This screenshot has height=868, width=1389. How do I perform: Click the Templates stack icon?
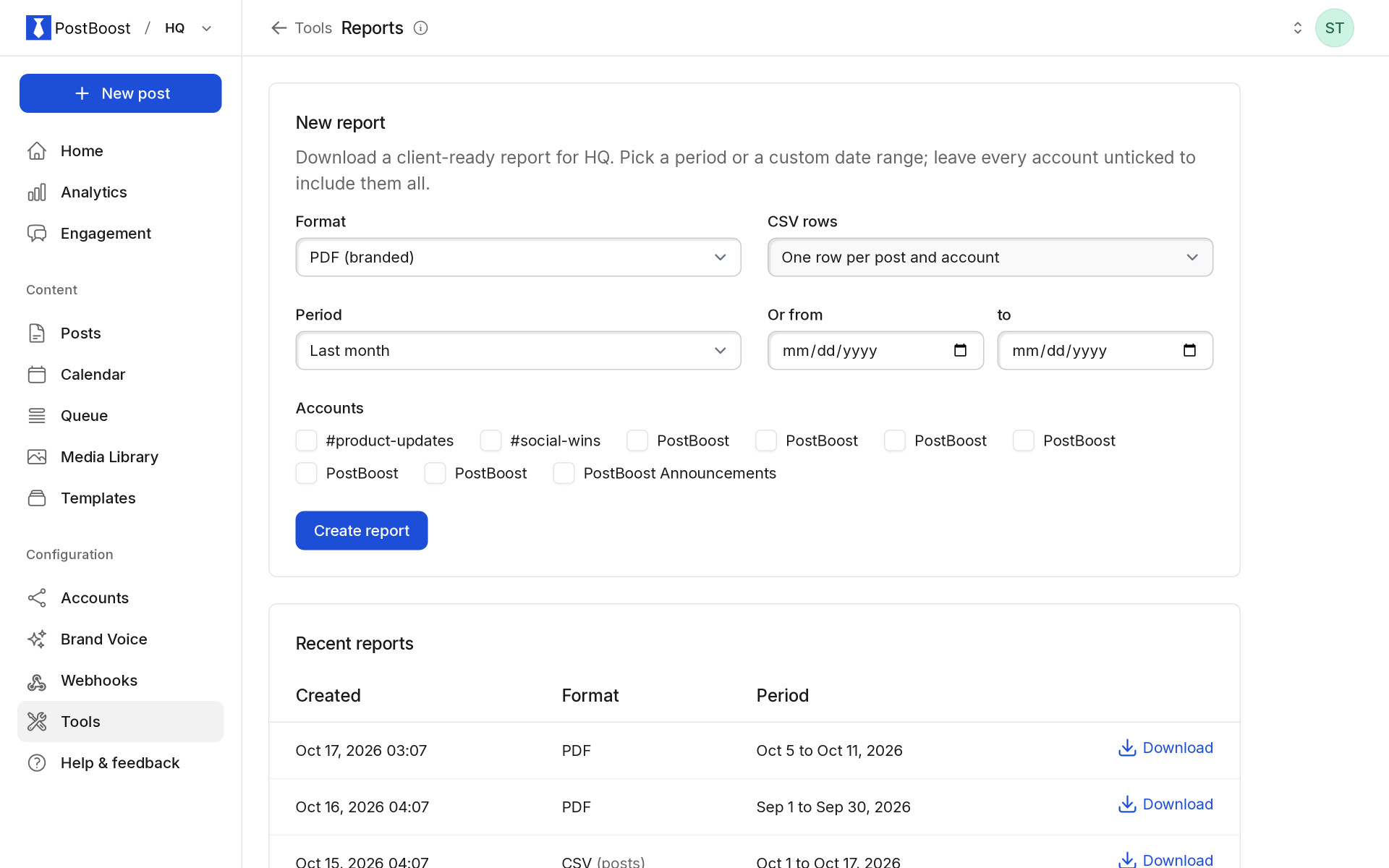coord(37,498)
